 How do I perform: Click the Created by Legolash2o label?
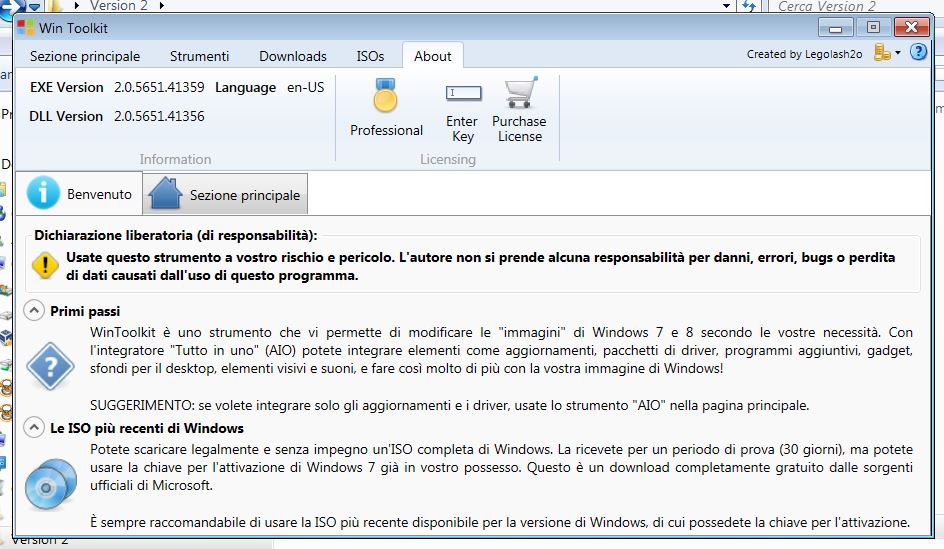point(804,54)
